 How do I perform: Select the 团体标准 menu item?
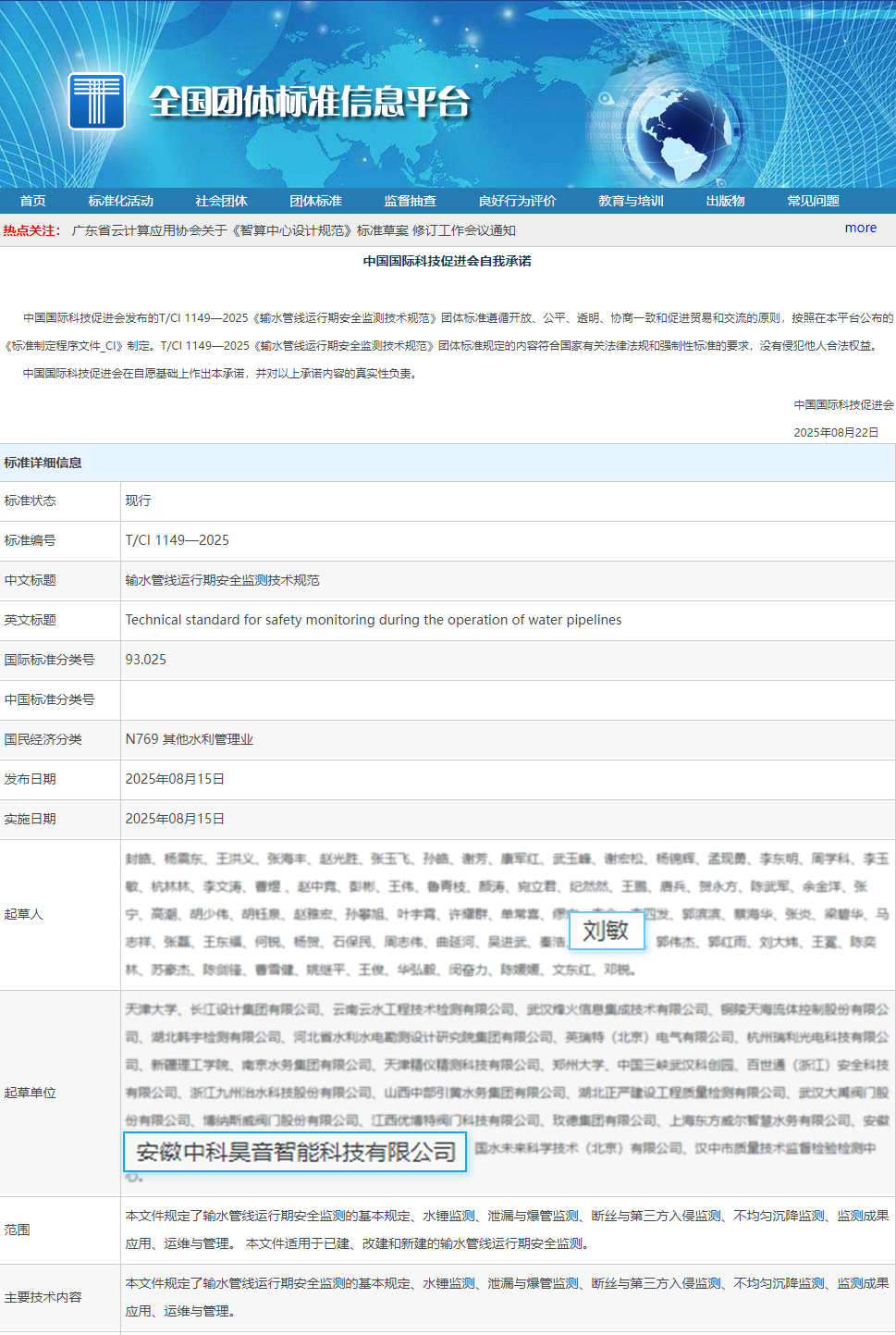click(x=316, y=201)
